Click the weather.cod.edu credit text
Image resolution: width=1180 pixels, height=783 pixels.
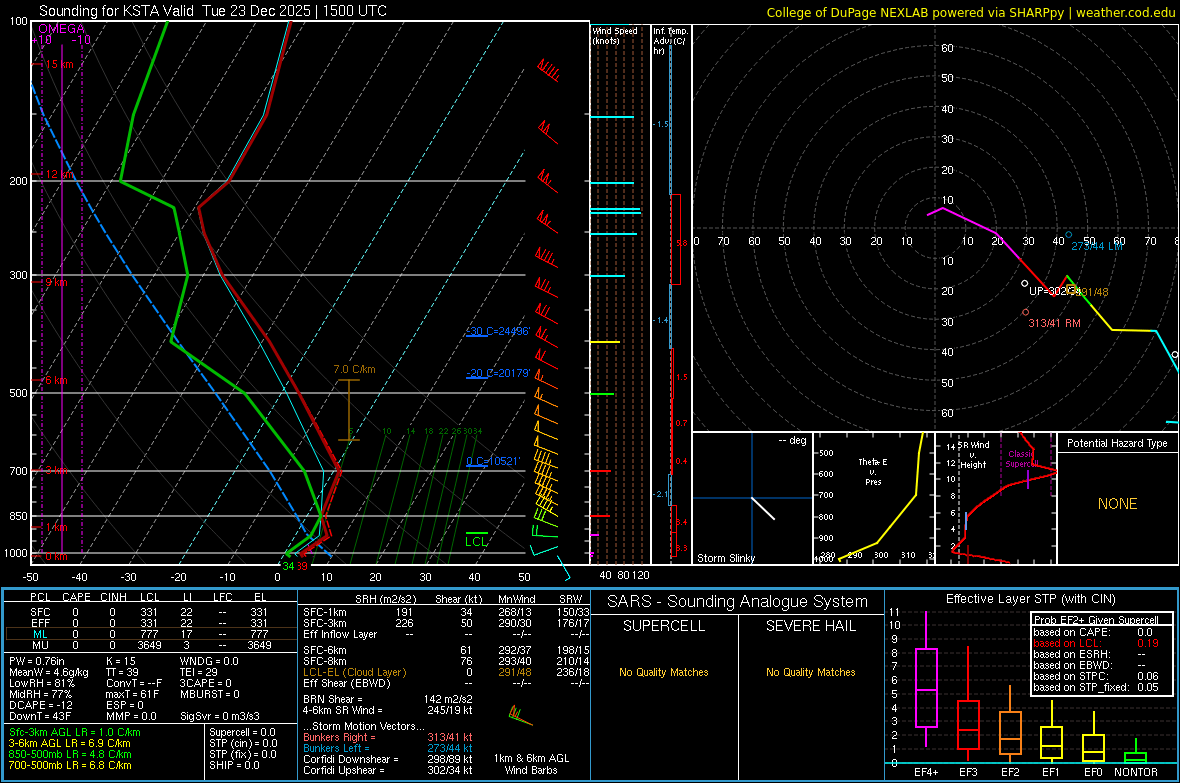coord(1125,13)
